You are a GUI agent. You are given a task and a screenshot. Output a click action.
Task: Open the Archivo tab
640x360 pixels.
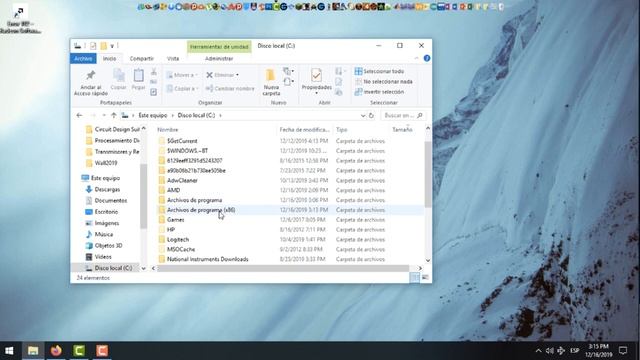click(83, 59)
